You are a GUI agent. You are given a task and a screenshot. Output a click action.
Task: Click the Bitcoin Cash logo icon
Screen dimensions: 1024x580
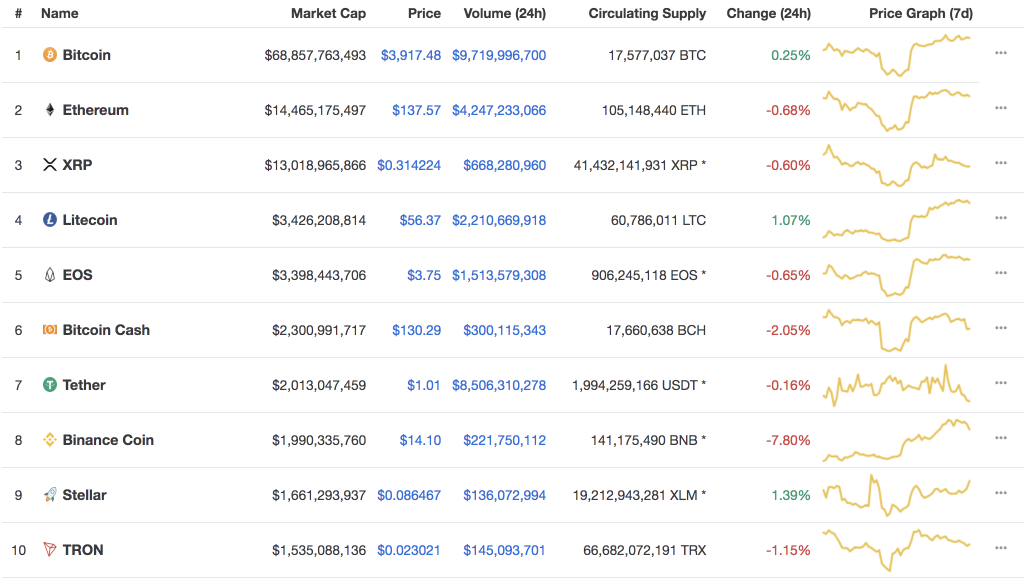[x=50, y=330]
